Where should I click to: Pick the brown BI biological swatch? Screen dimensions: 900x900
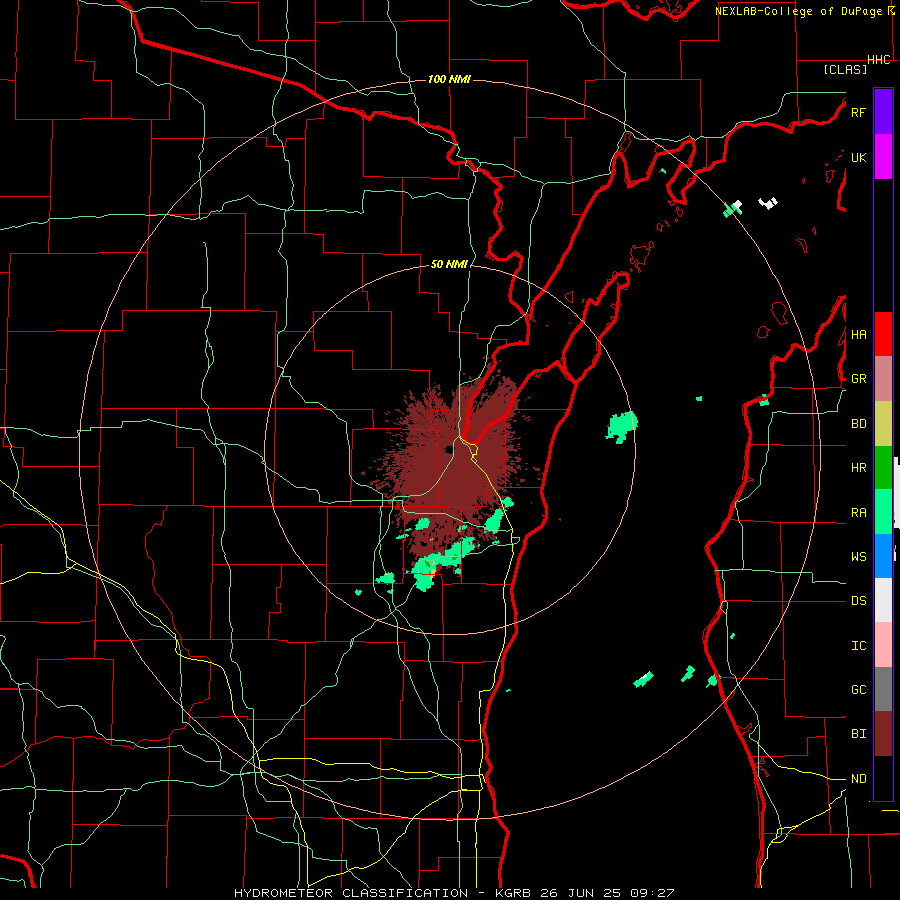[x=883, y=734]
